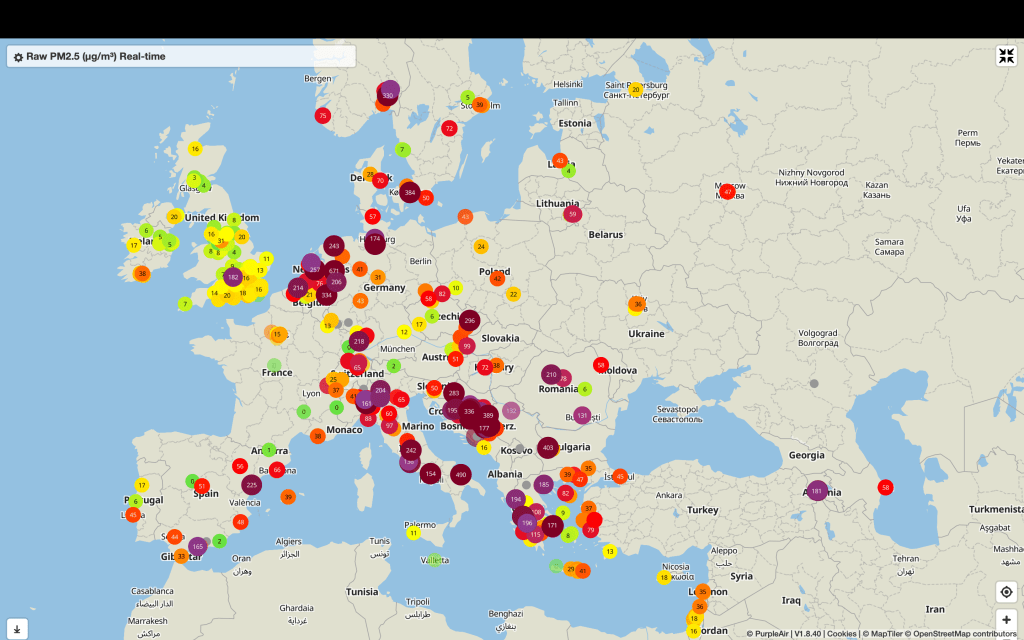Click the yellow 16 sensor in northern Scotland
The width and height of the screenshot is (1024, 640).
click(x=195, y=149)
